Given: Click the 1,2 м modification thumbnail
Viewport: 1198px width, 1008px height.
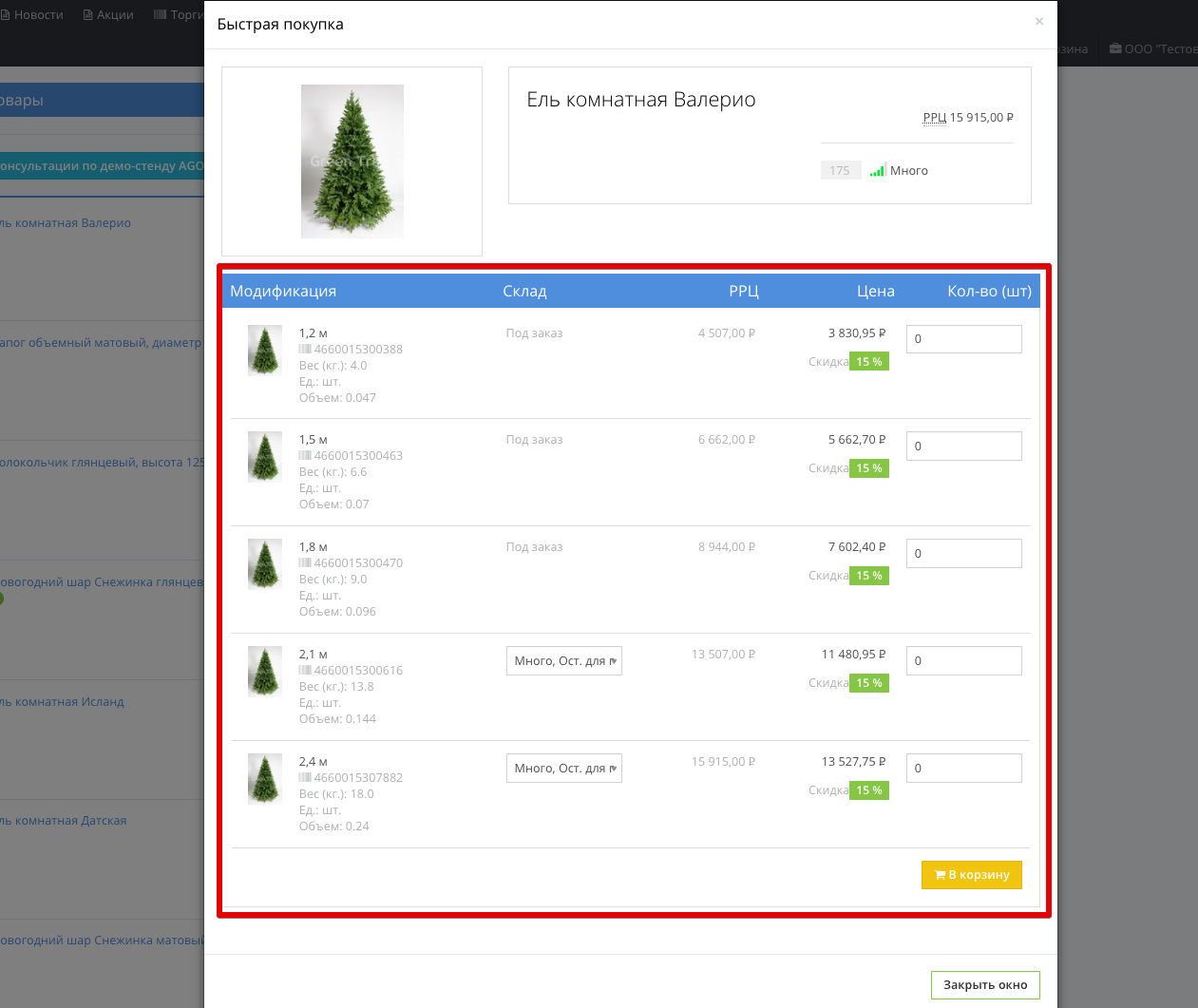Looking at the screenshot, I should point(265,350).
